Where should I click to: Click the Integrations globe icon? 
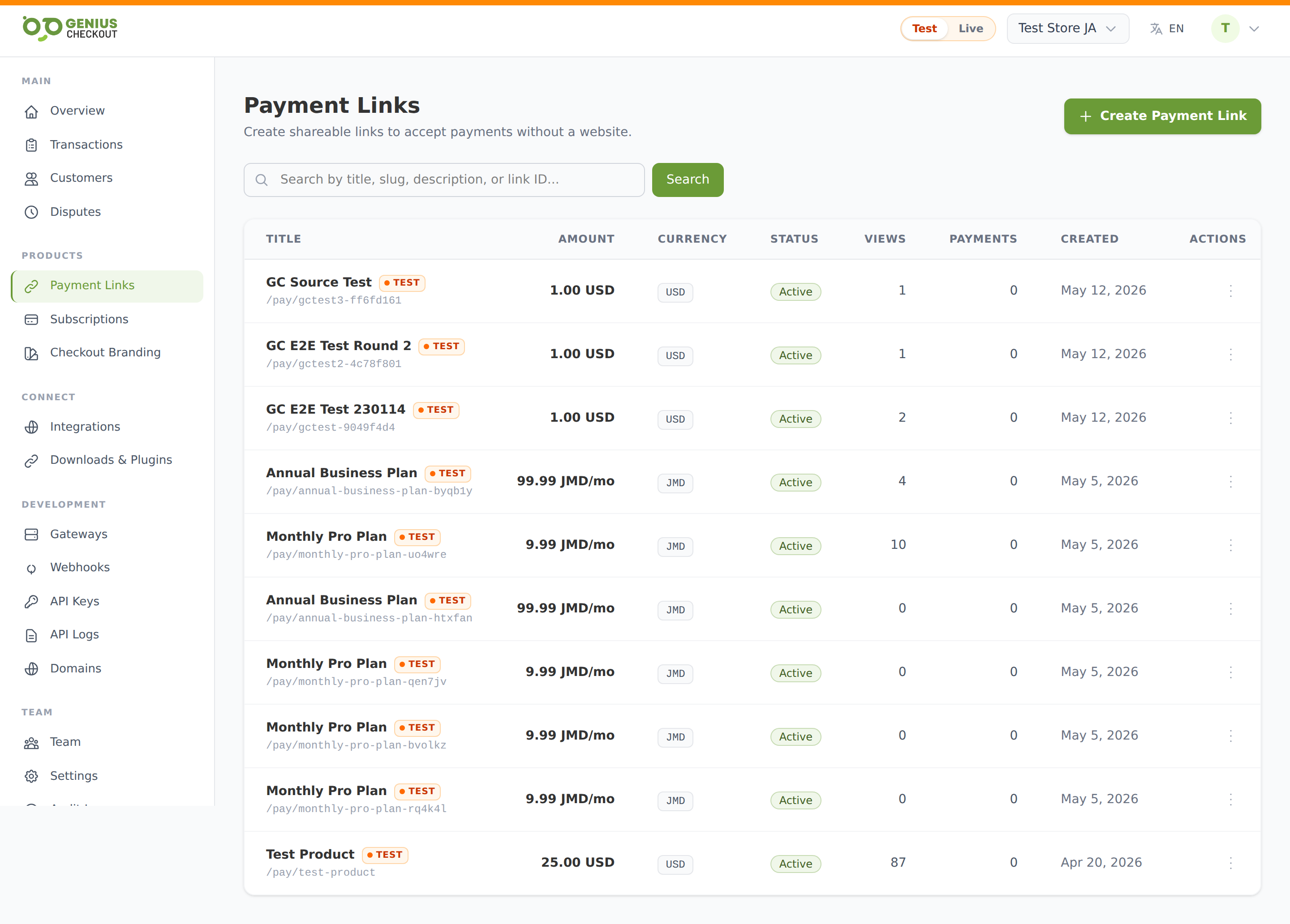(31, 427)
